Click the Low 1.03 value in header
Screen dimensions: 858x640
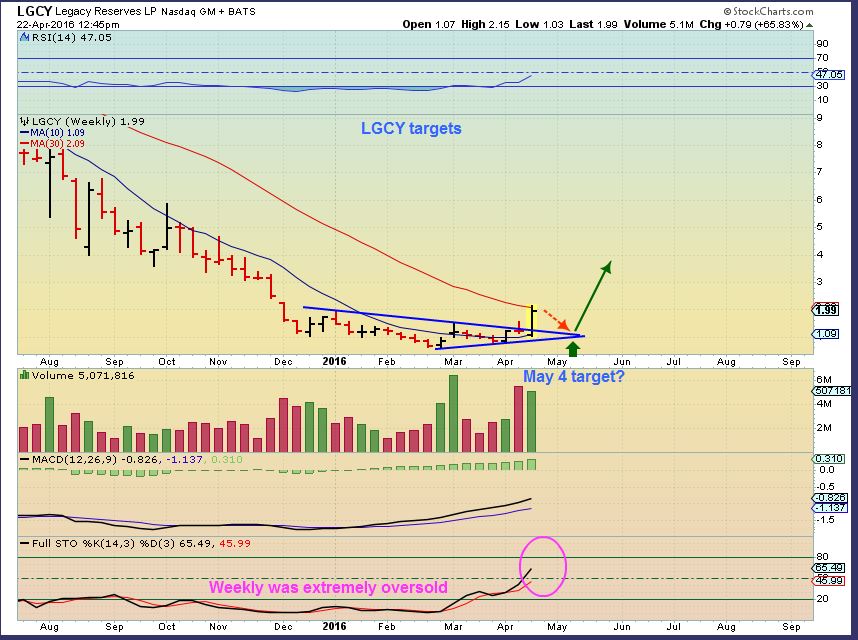539,25
